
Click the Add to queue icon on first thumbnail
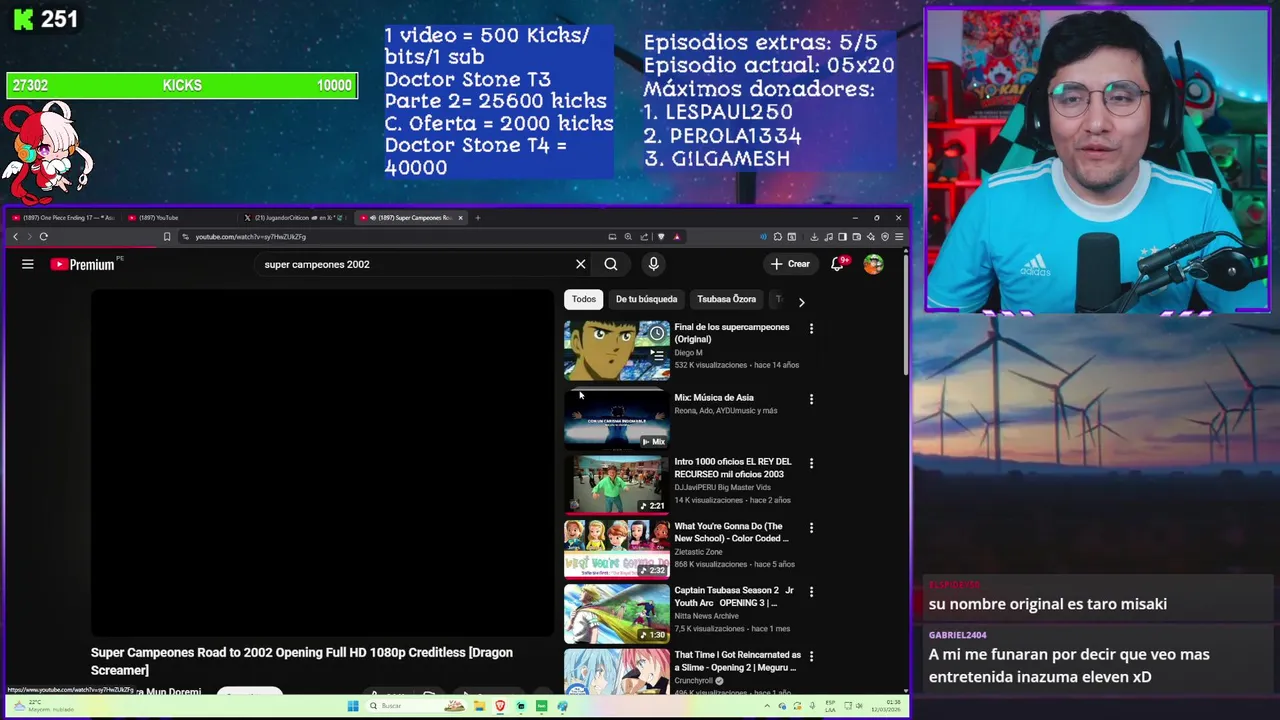click(x=657, y=354)
